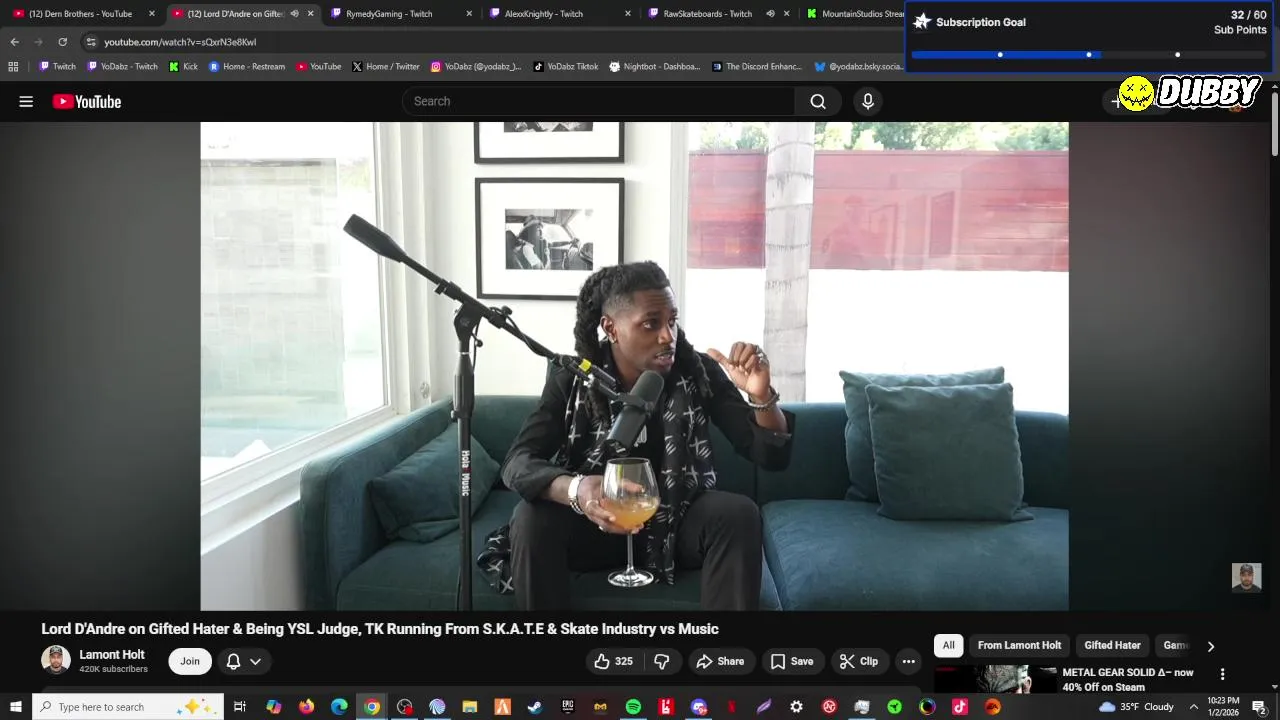This screenshot has width=1280, height=720.
Task: Open File Explorer from the taskbar
Action: point(470,707)
